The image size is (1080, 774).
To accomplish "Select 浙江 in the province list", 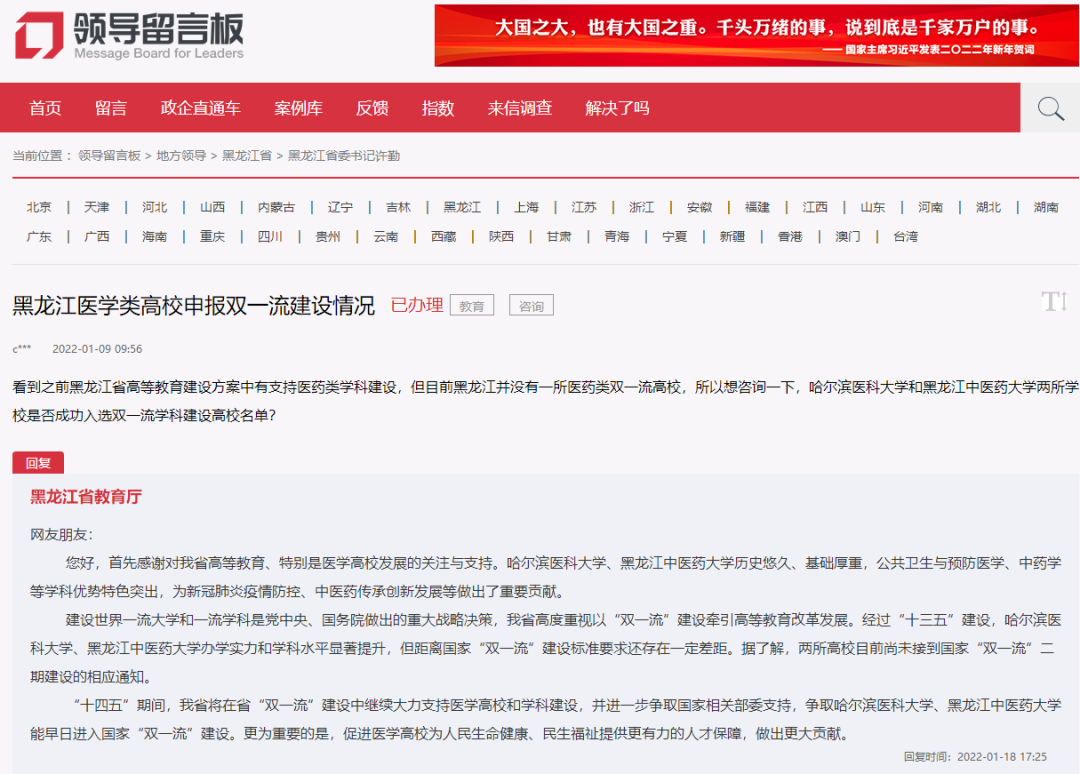I will [641, 207].
